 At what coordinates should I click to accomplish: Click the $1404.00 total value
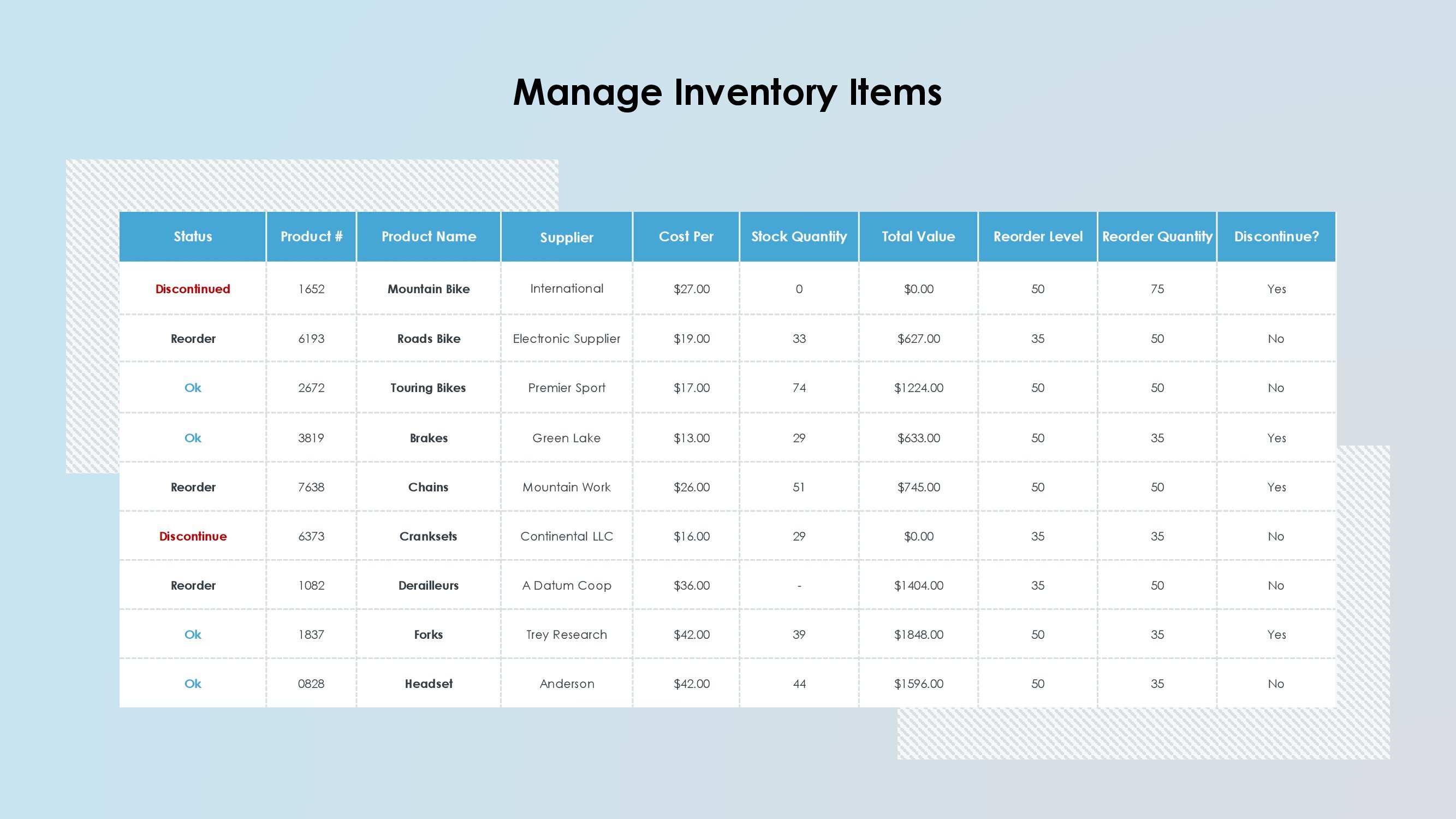(918, 585)
